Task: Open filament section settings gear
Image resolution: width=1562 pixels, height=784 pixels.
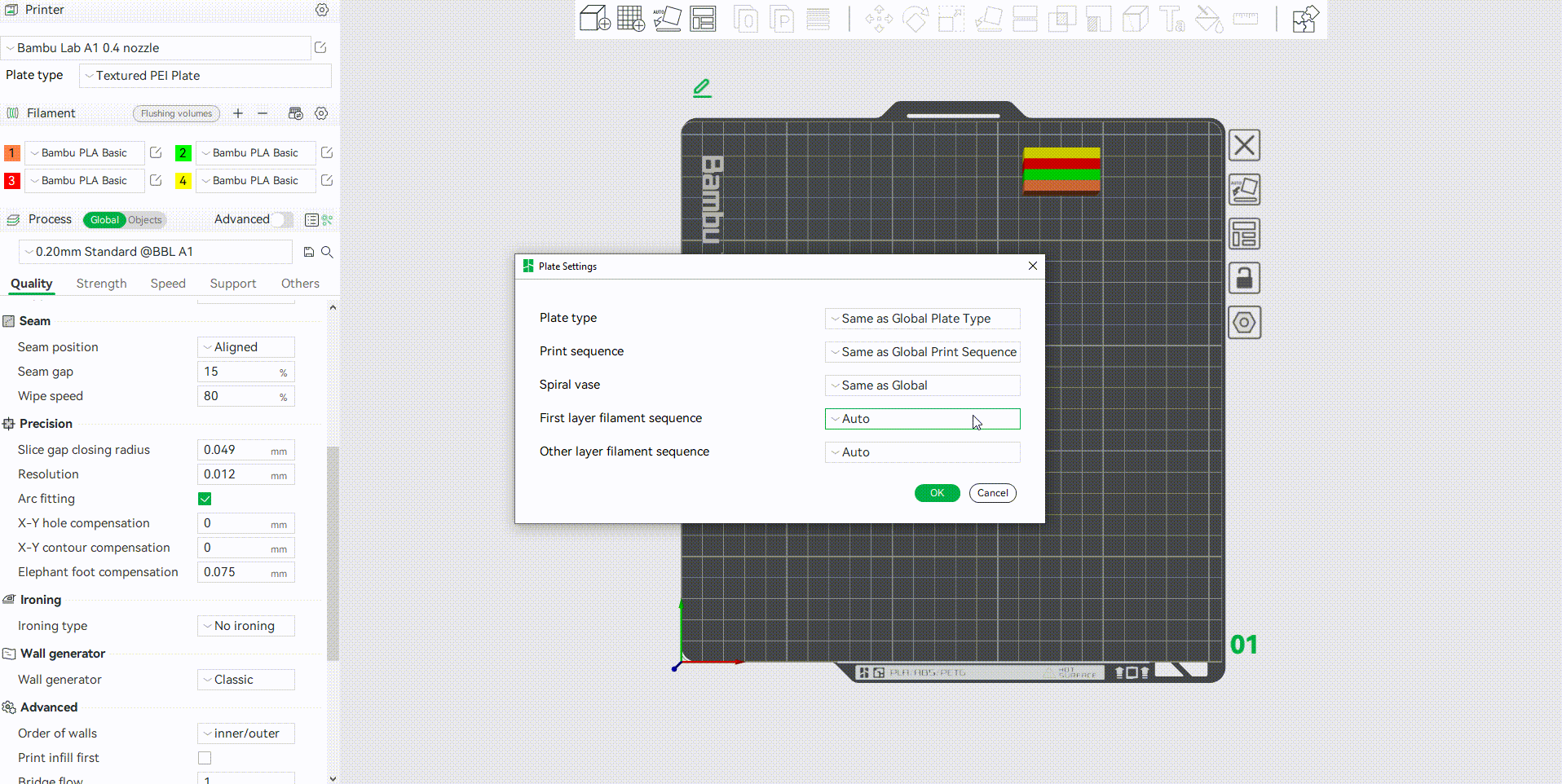Action: pyautogui.click(x=322, y=113)
